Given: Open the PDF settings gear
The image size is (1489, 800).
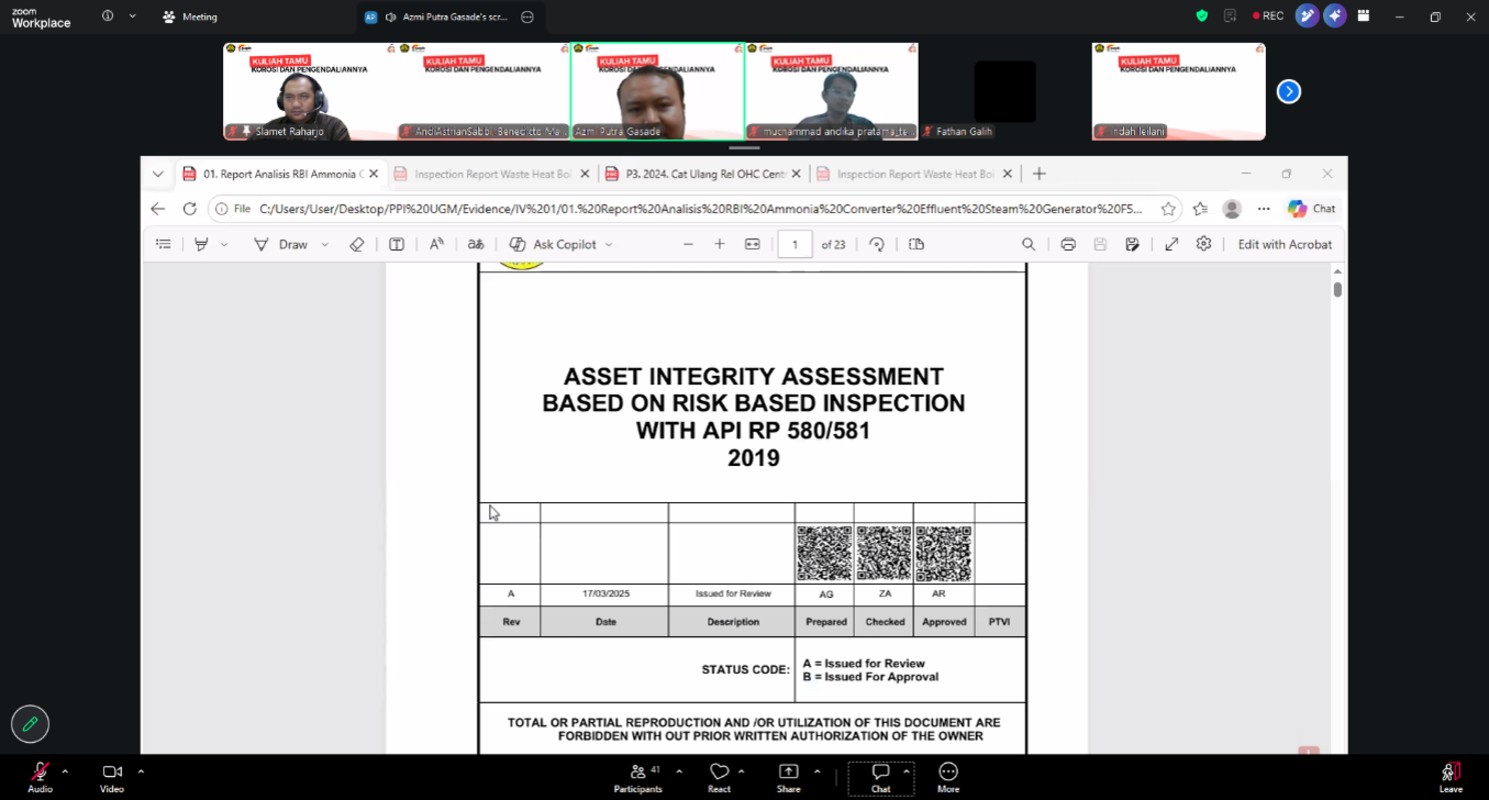Looking at the screenshot, I should pos(1204,244).
